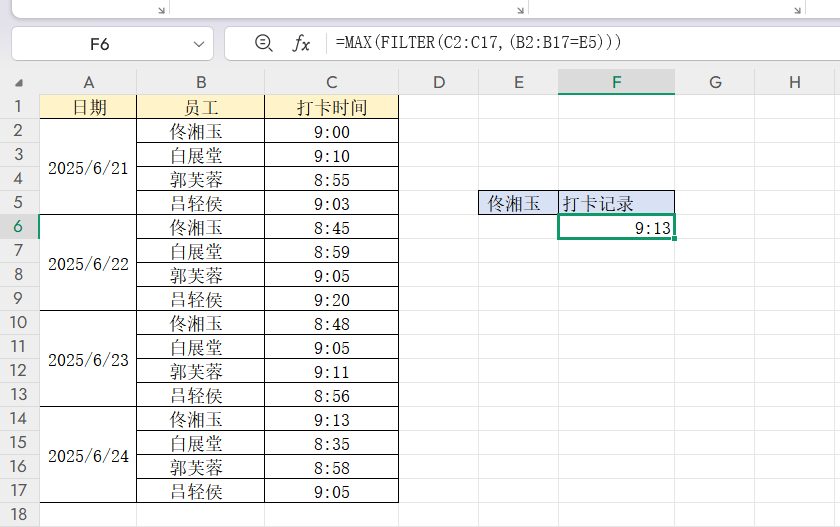Click the Name Box showing F6
The image size is (840, 527).
(x=100, y=44)
